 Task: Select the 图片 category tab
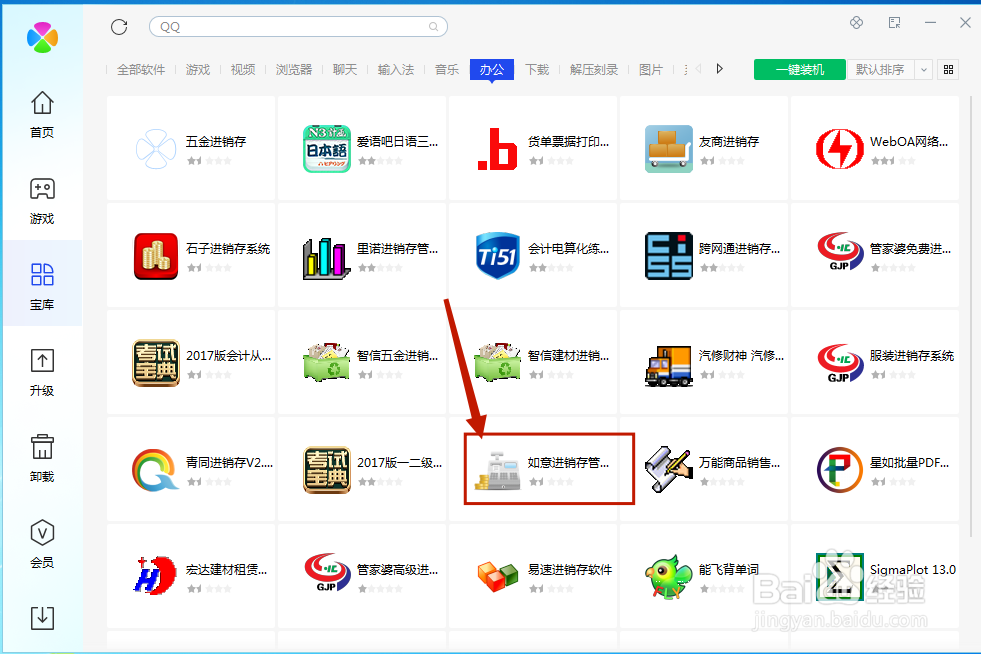(651, 69)
